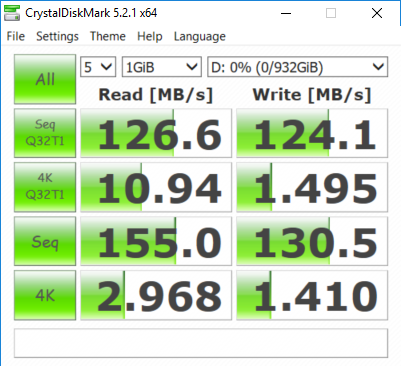Select the 126.6 Seq Q32T1 read result
This screenshot has width=401, height=366.
[x=156, y=133]
